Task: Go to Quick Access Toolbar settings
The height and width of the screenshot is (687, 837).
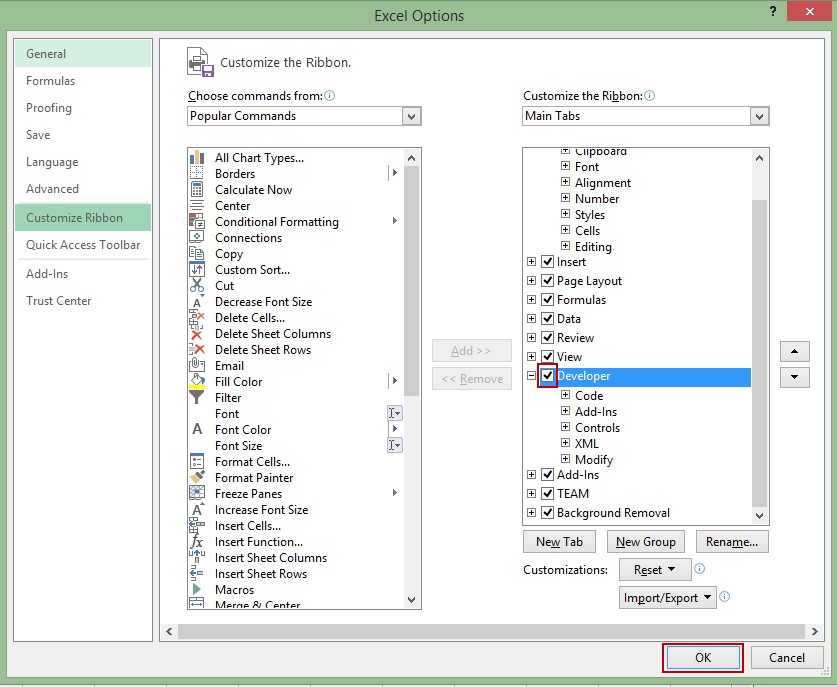Action: tap(83, 244)
